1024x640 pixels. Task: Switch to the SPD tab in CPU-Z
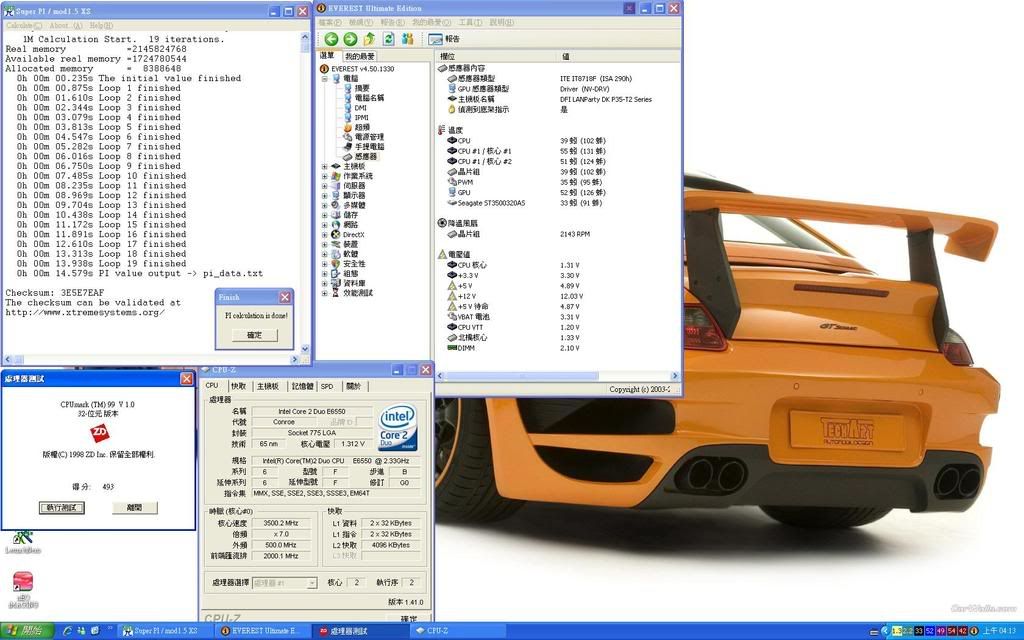[327, 386]
